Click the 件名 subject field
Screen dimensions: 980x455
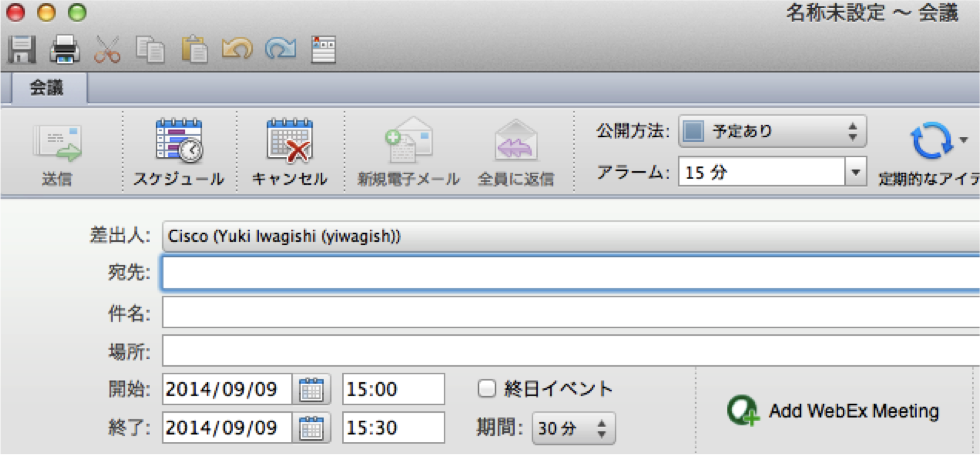(x=570, y=314)
